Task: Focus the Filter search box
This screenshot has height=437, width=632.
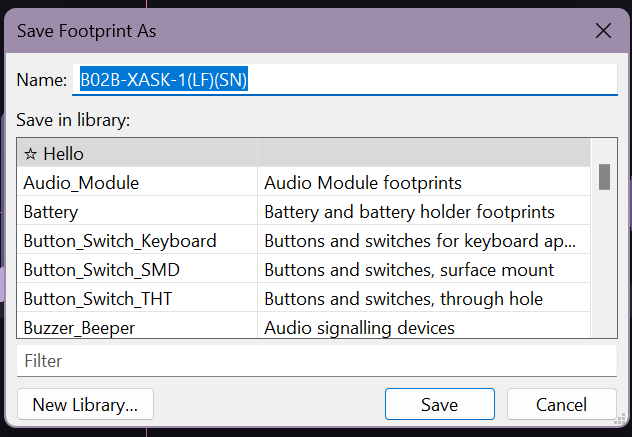Action: 317,361
